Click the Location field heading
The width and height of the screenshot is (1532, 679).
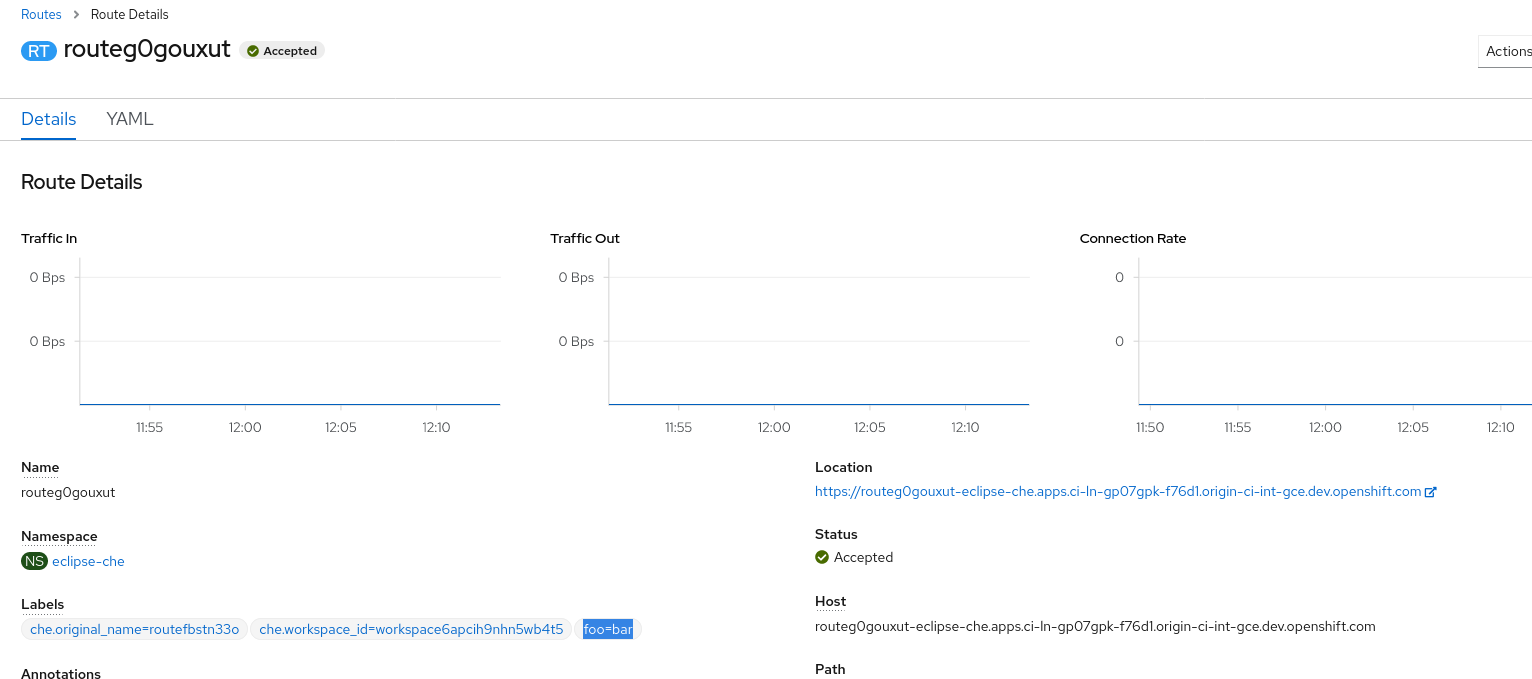coord(844,467)
